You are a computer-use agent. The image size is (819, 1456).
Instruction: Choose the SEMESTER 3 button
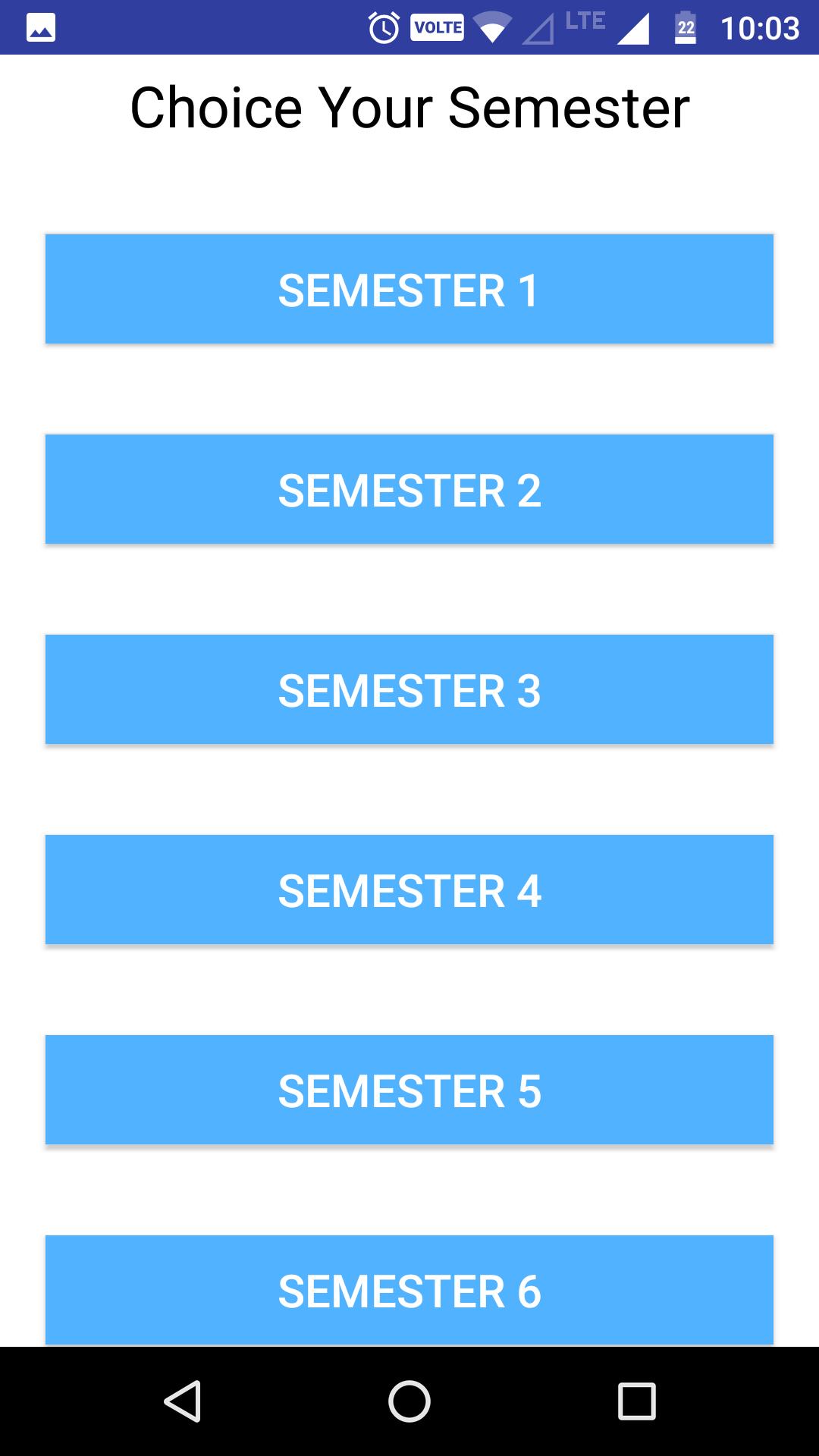pyautogui.click(x=409, y=689)
